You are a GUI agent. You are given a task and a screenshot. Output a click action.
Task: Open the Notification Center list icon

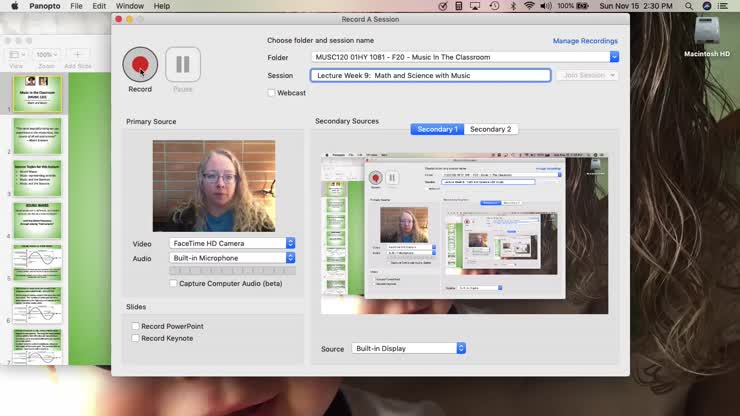(723, 6)
